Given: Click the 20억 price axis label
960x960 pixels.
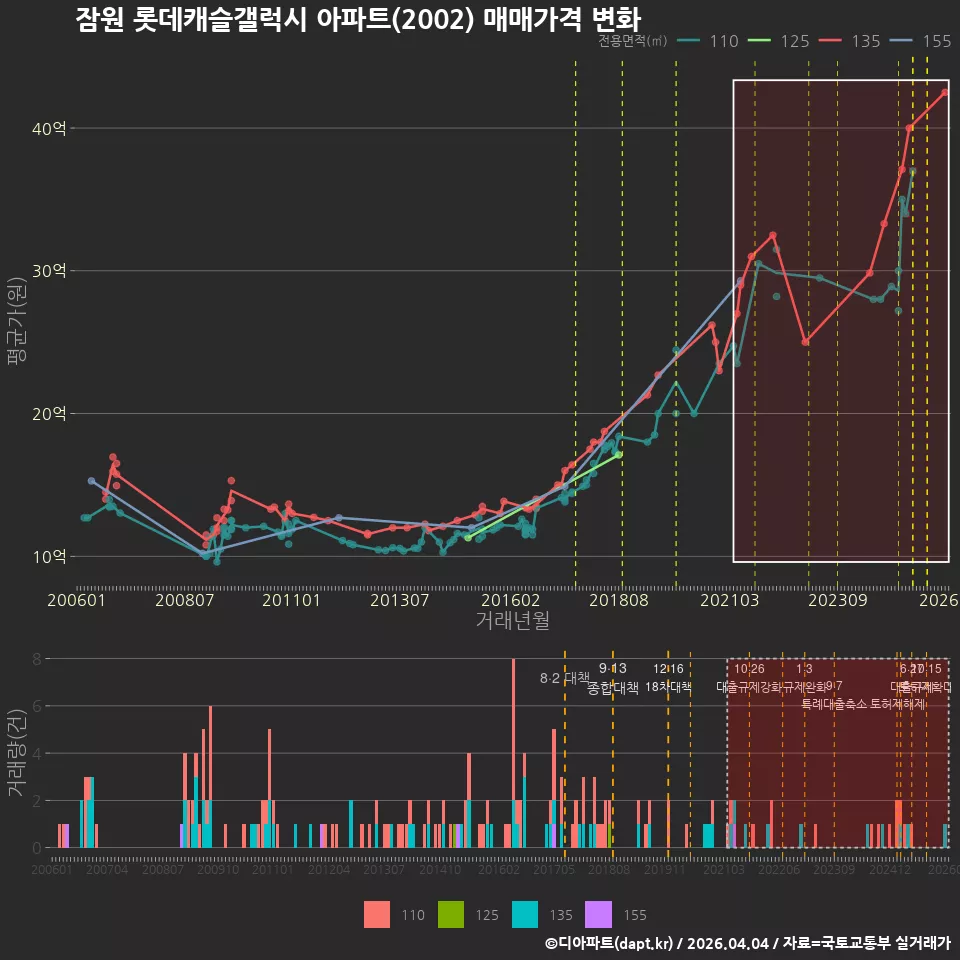Looking at the screenshot, I should (x=49, y=414).
